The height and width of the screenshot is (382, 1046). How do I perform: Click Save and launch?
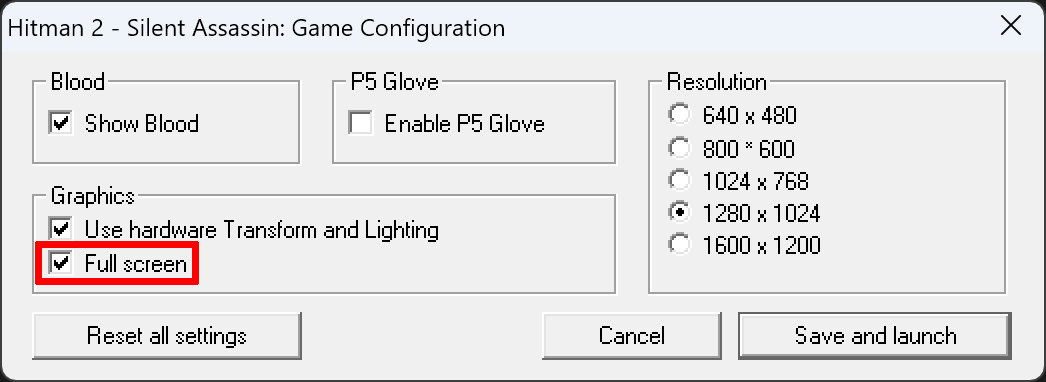pos(875,335)
